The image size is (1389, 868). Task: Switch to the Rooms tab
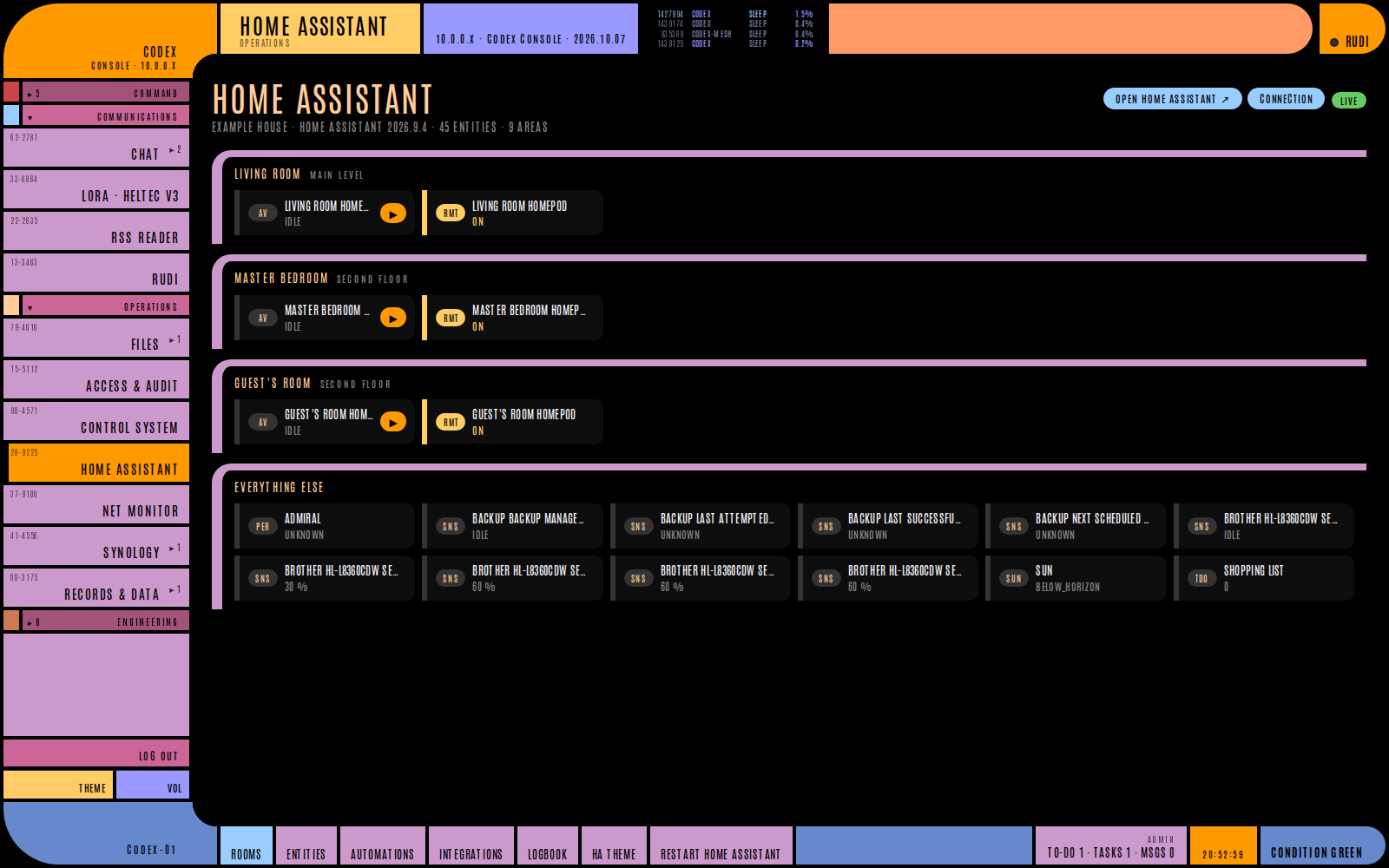coord(247,845)
